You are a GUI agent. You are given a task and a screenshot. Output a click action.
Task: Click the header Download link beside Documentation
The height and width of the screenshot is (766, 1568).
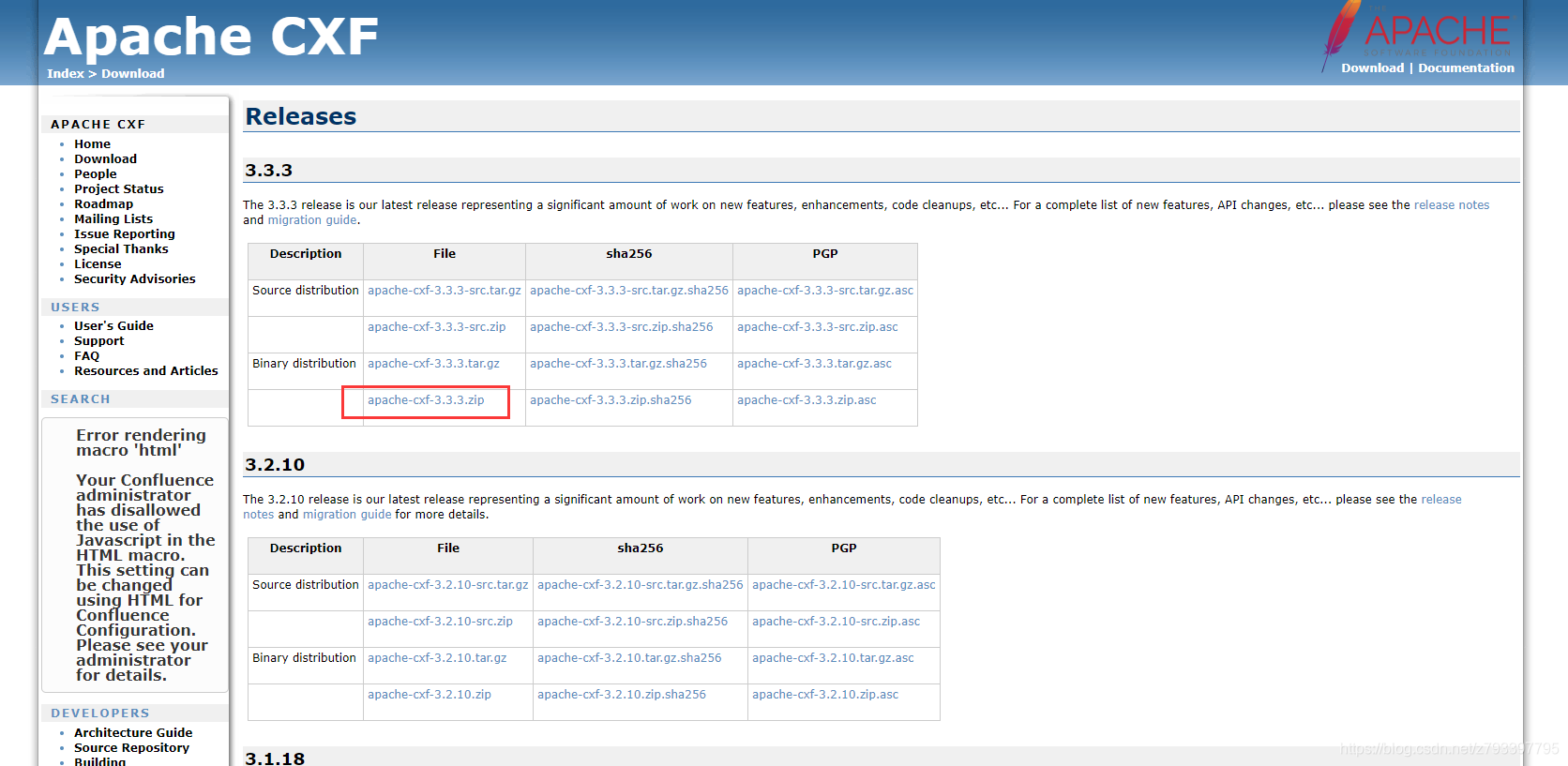click(1372, 68)
